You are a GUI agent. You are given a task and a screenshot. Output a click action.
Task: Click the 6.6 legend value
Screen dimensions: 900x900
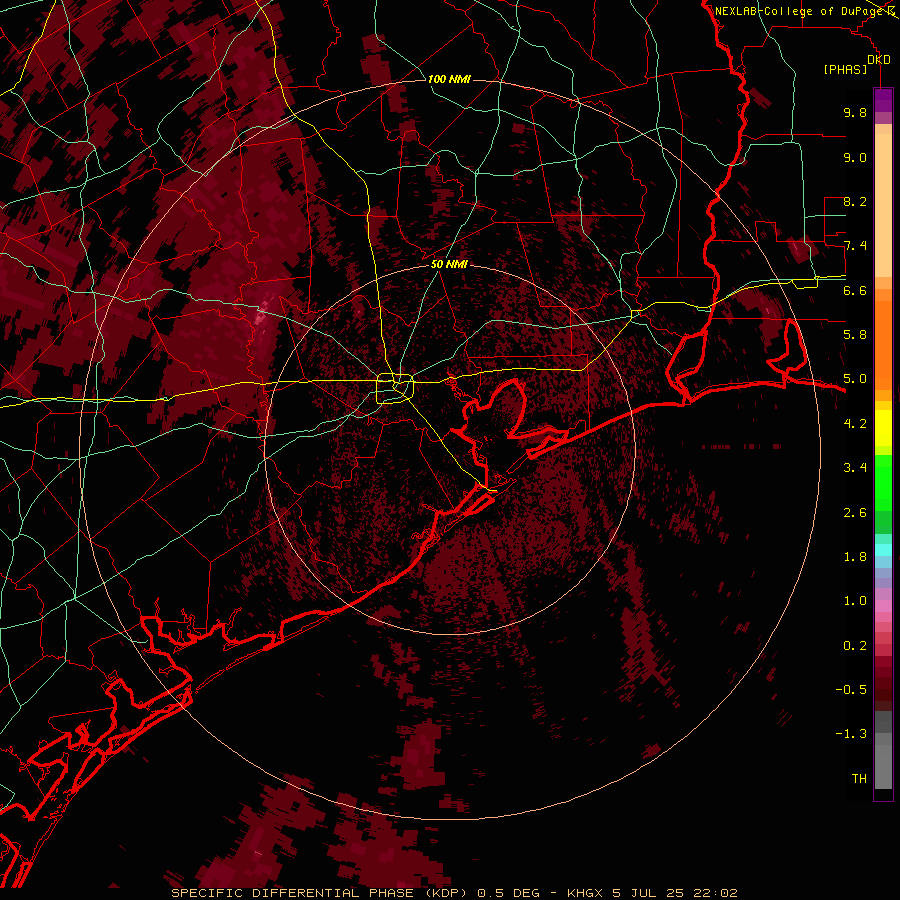855,290
